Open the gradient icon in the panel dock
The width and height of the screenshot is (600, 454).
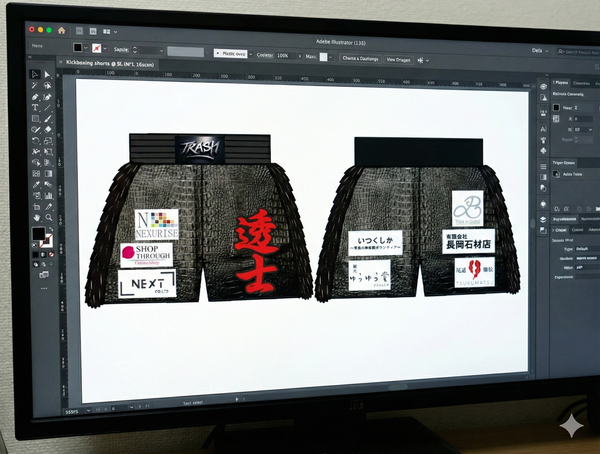tap(543, 177)
